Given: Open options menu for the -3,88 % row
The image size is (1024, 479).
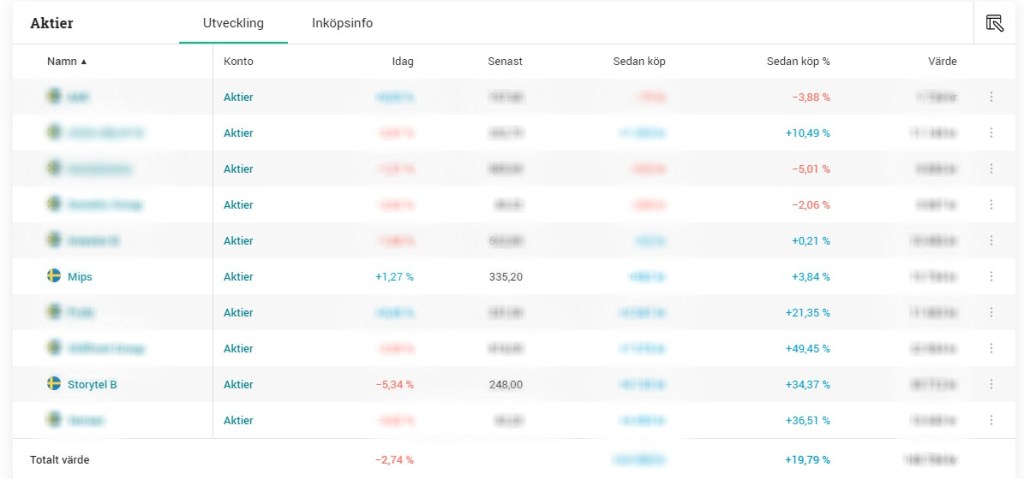Looking at the screenshot, I should click(991, 97).
